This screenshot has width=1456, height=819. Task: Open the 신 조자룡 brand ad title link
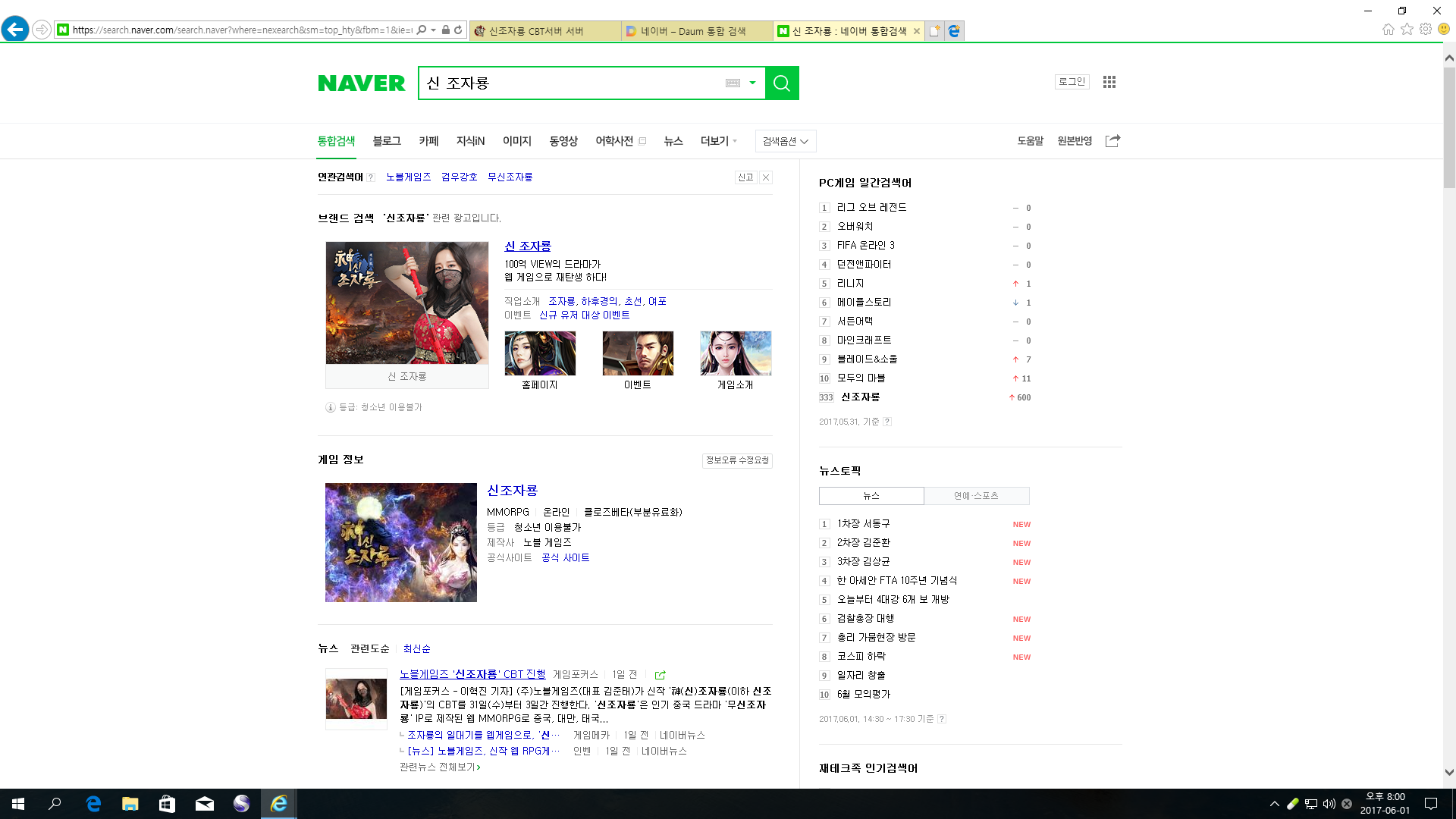[528, 246]
